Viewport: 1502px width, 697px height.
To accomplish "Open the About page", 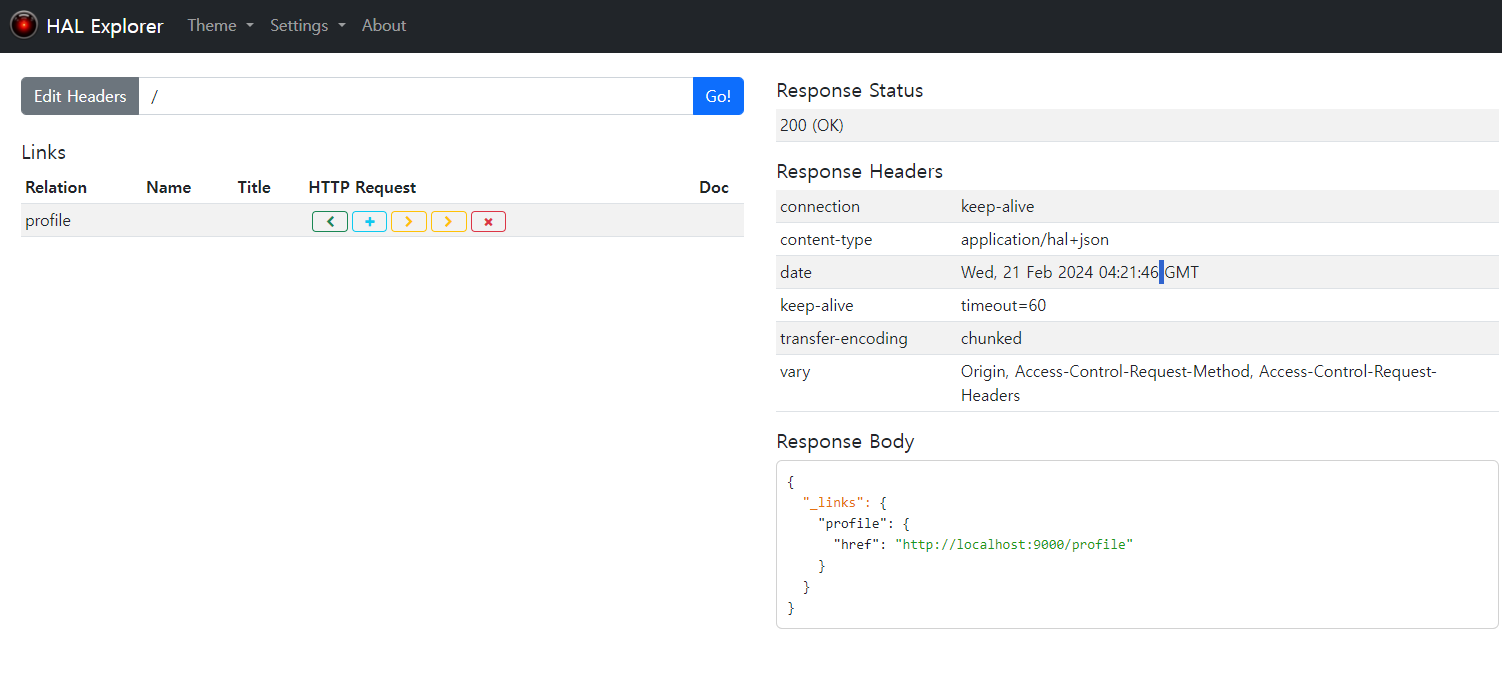I will pos(384,26).
